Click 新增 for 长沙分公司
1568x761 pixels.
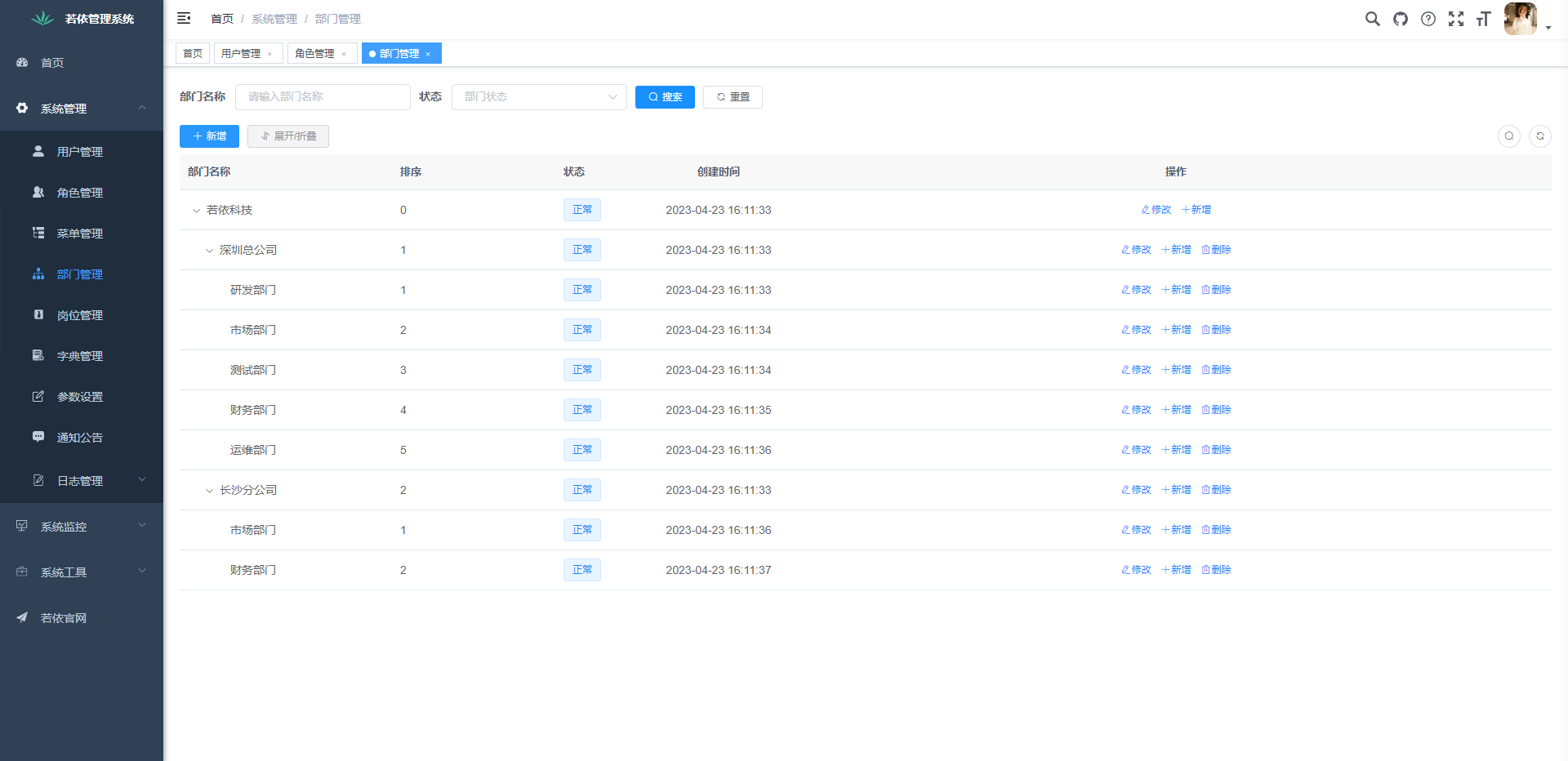(1176, 490)
